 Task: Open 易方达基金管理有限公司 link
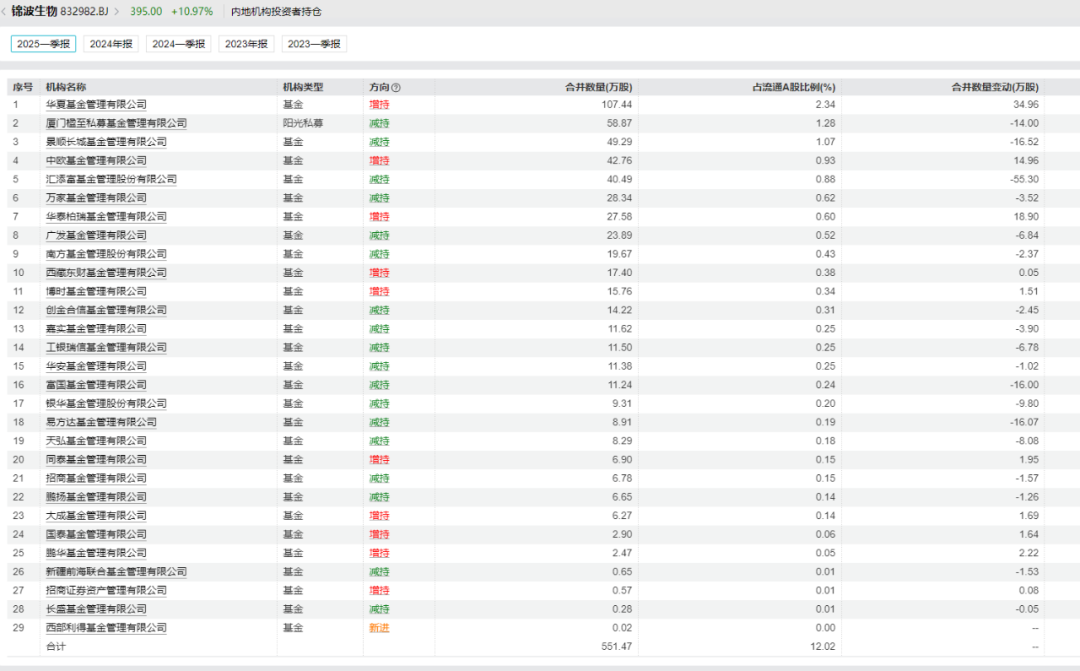click(101, 422)
